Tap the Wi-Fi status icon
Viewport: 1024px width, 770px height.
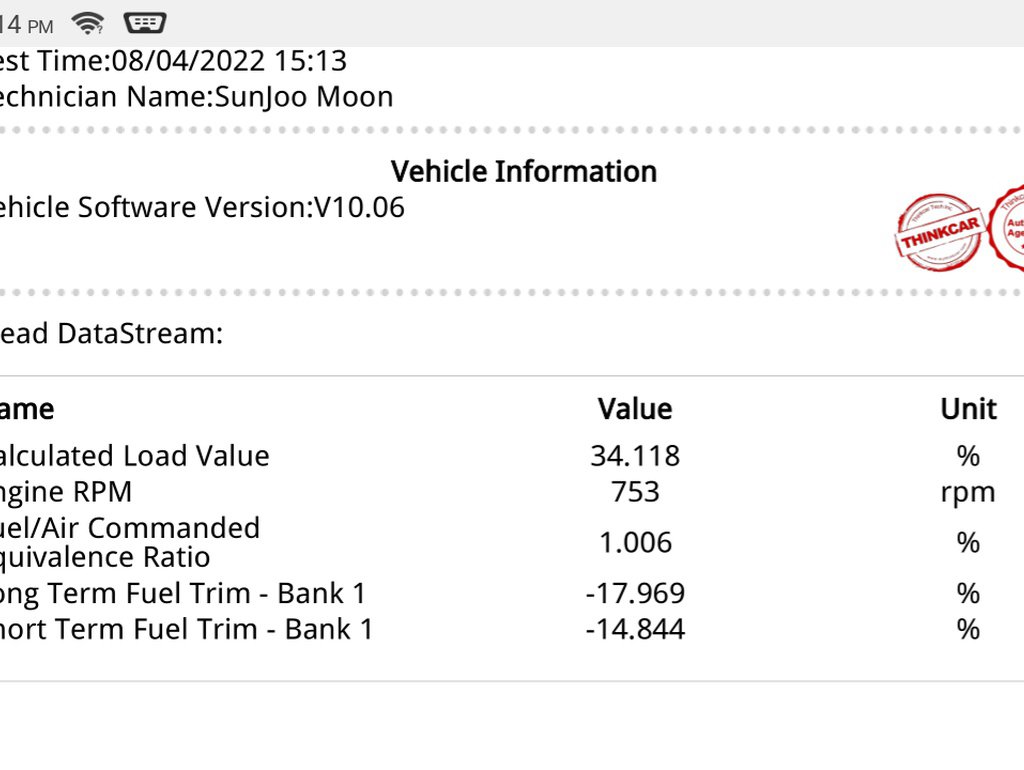click(x=88, y=24)
